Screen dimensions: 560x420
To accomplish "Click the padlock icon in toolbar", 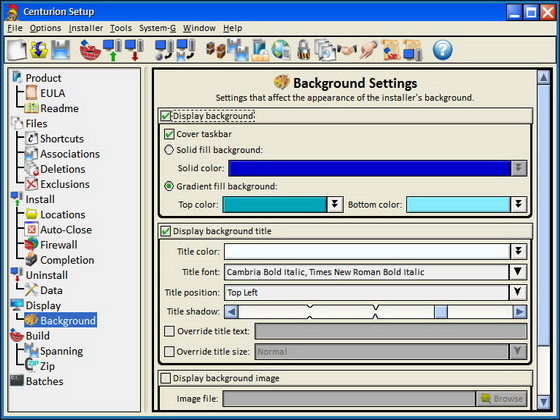I will click(303, 50).
